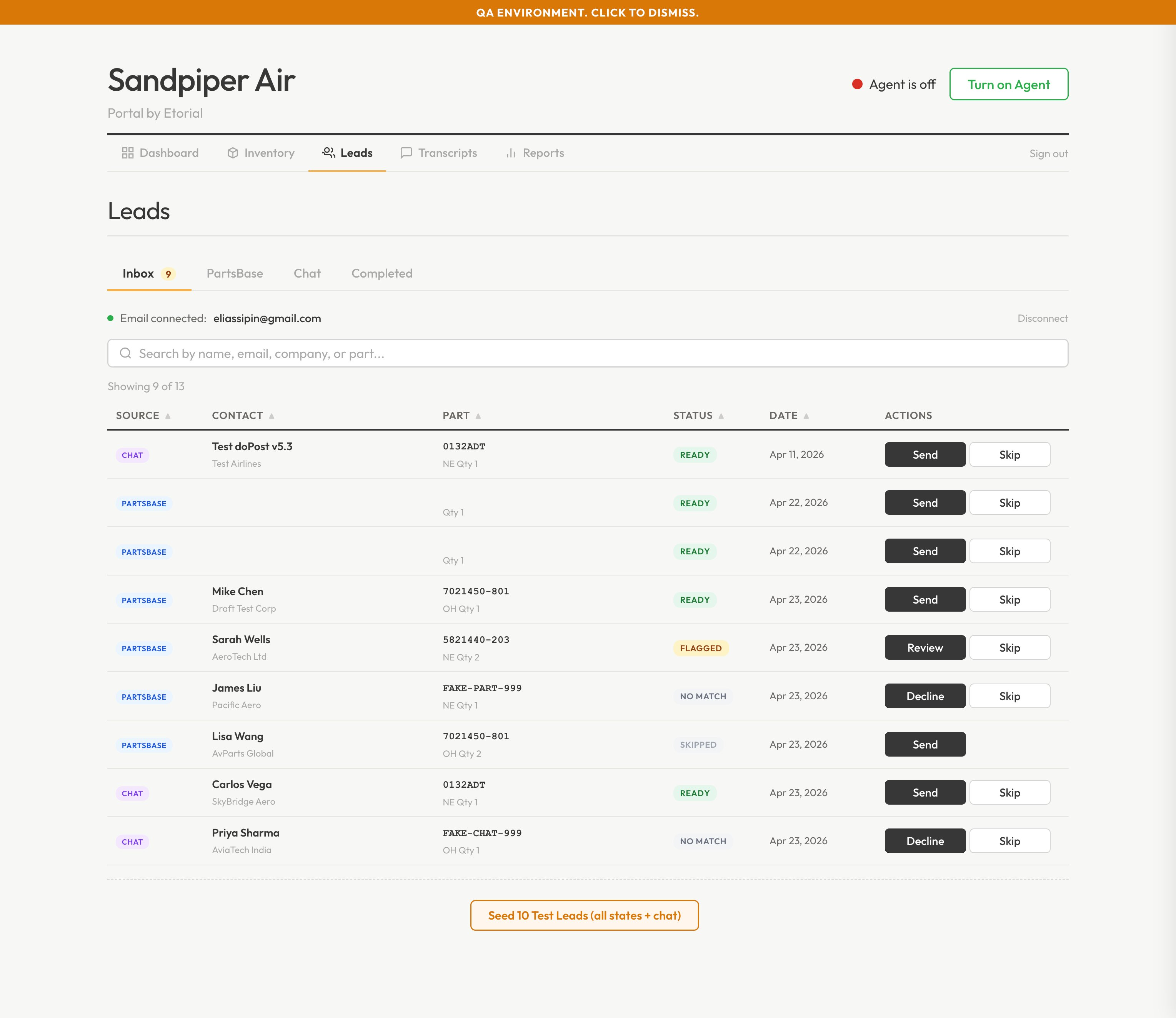
Task: Open the Inventory tab
Action: coord(261,153)
